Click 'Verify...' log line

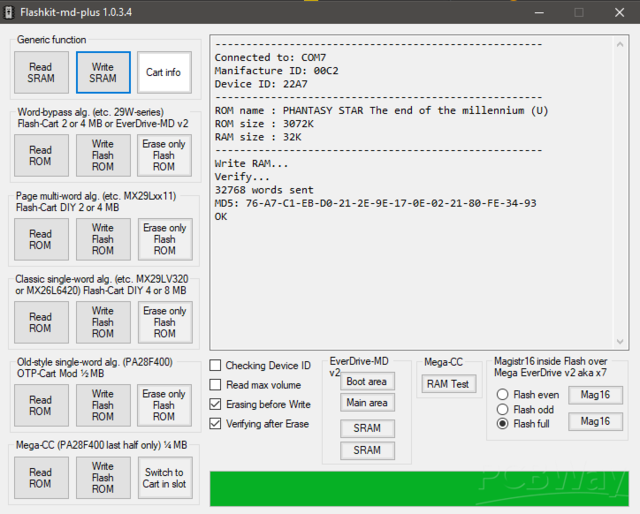pos(242,177)
